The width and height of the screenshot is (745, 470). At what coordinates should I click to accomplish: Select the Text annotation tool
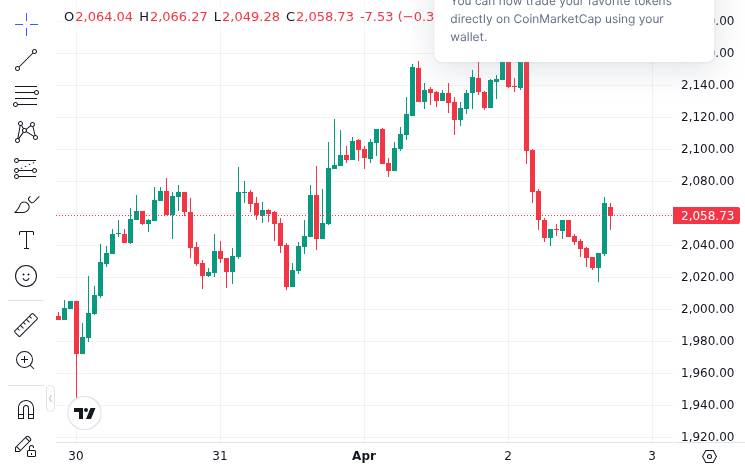coord(26,240)
